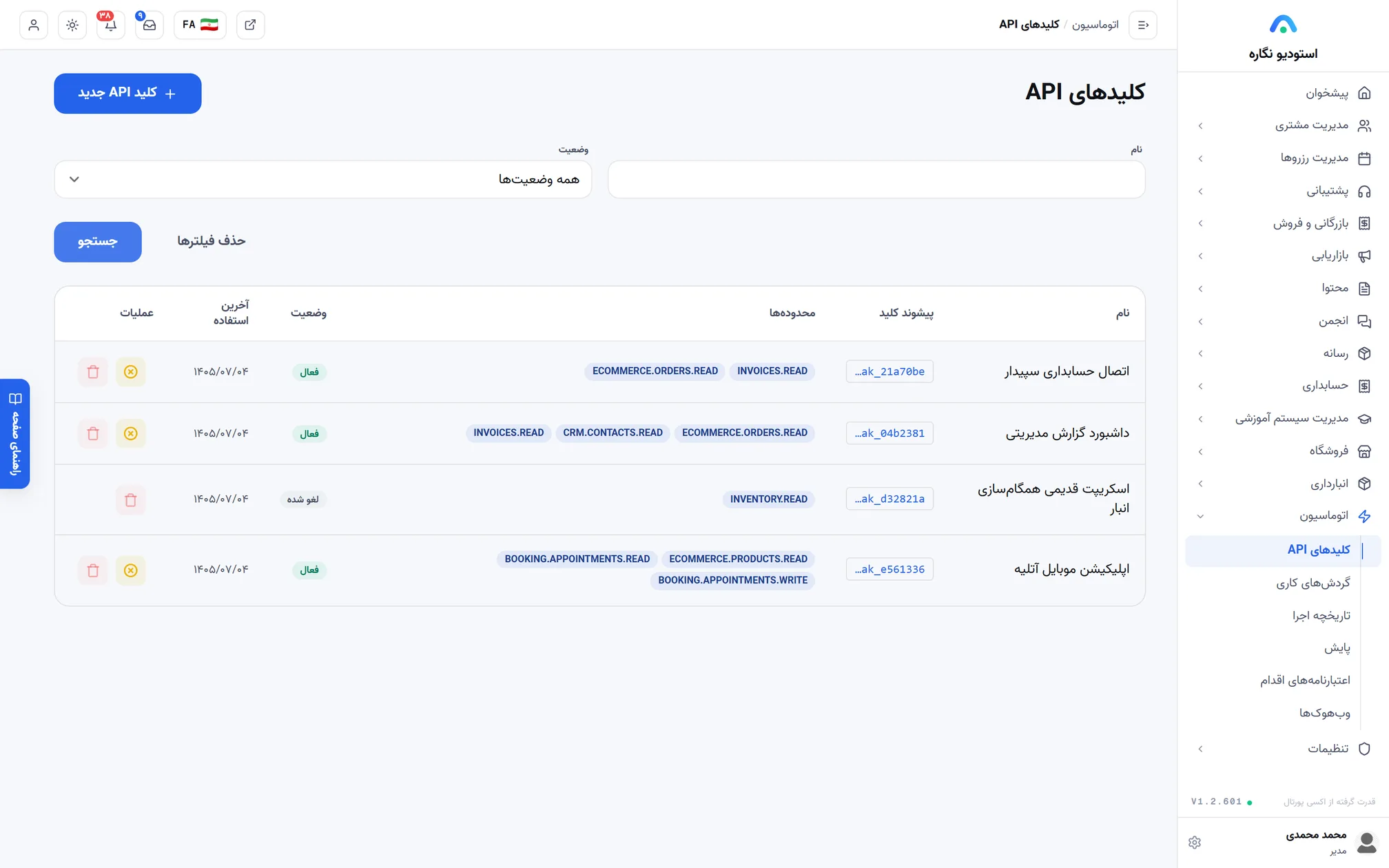The height and width of the screenshot is (868, 1389).
Task: Open the inbox messages icon
Action: pyautogui.click(x=150, y=25)
